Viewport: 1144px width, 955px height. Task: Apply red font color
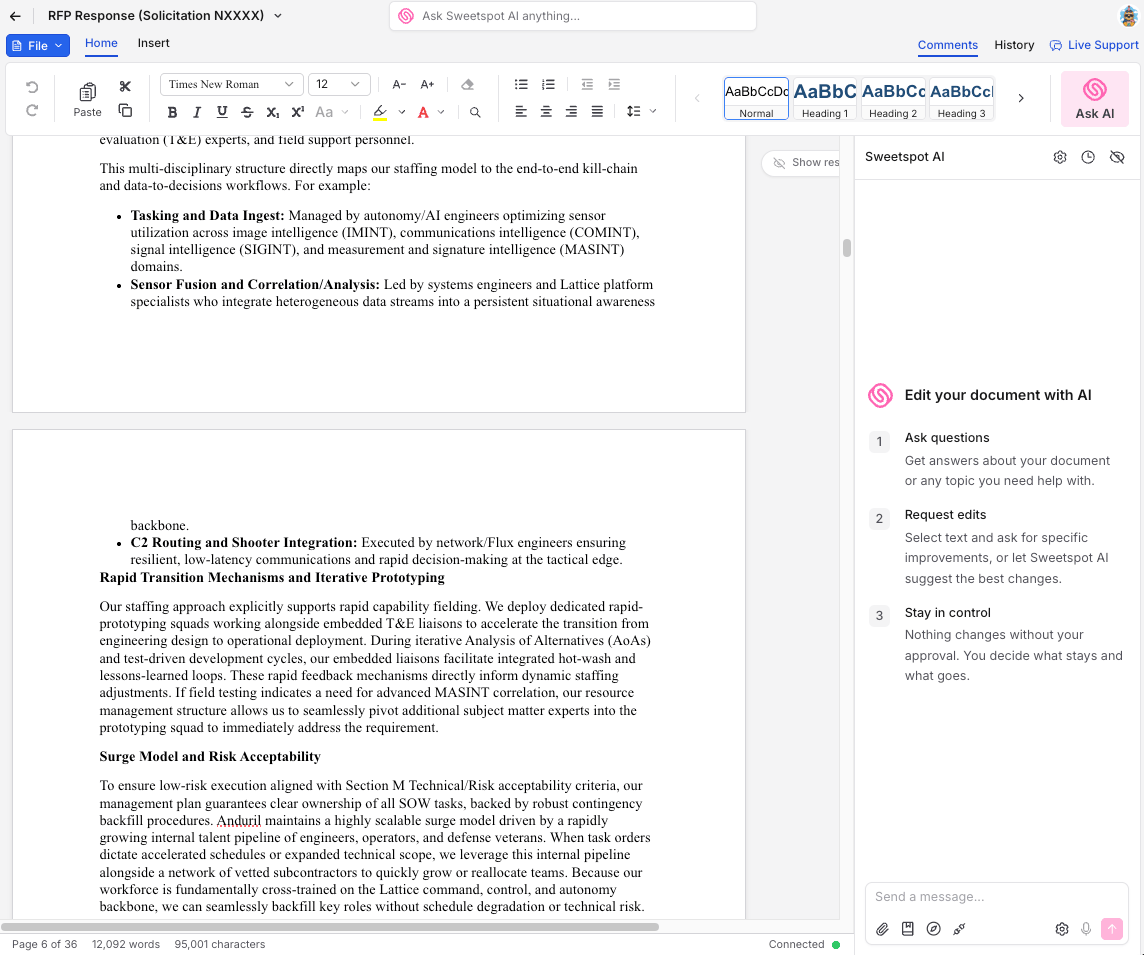point(422,112)
